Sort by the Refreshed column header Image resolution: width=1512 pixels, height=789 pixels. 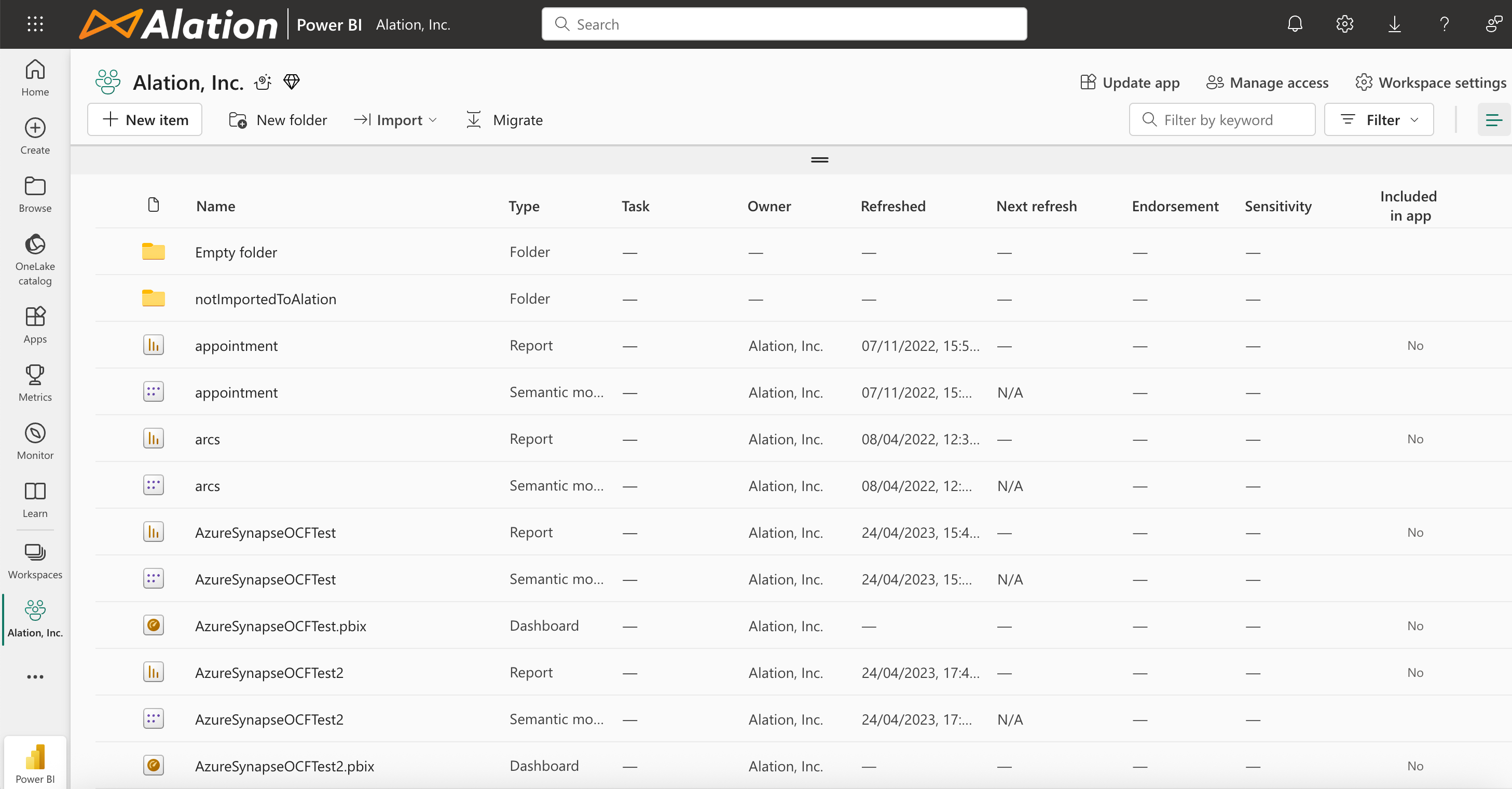point(893,206)
